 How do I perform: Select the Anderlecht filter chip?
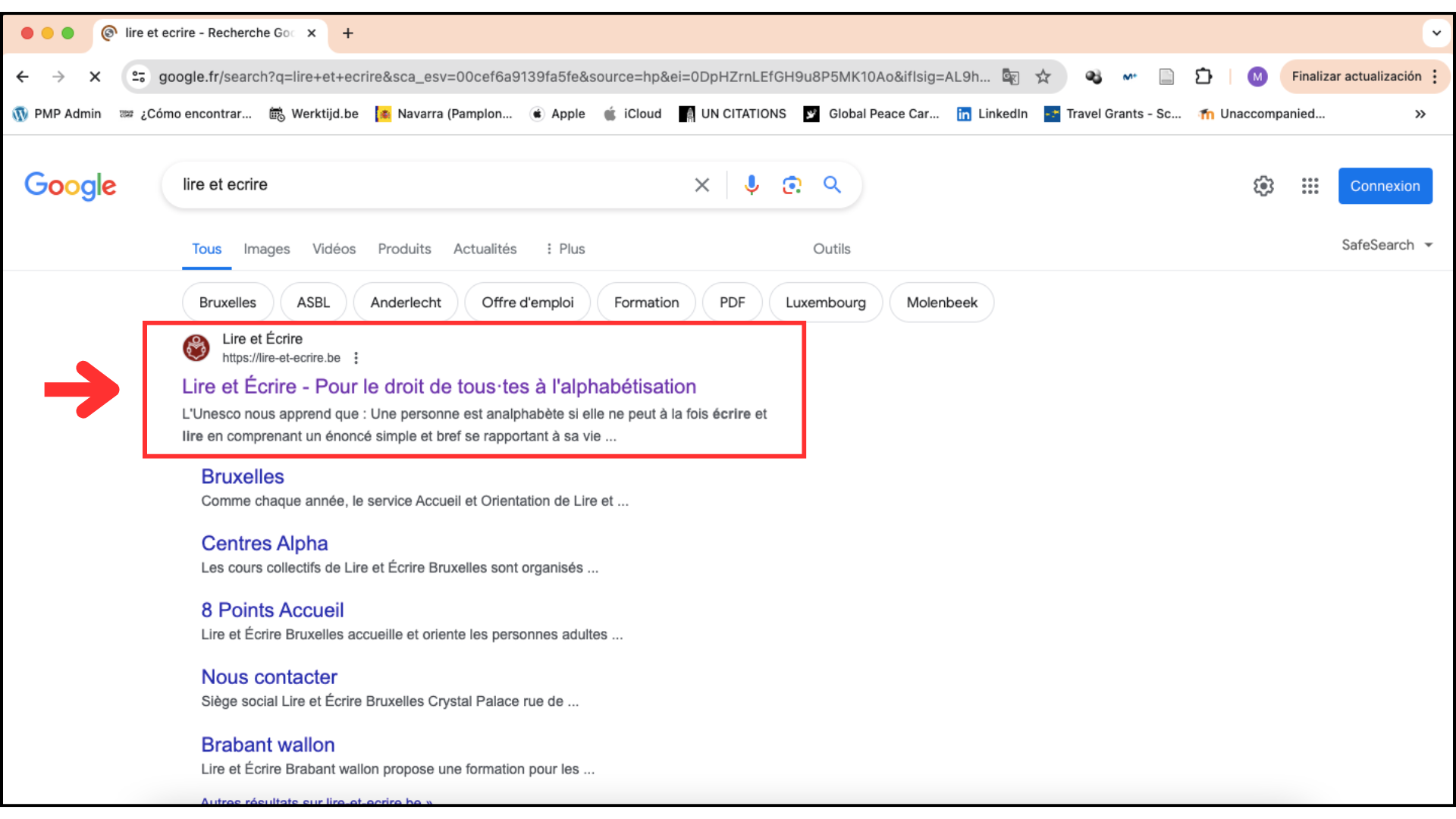click(x=405, y=303)
